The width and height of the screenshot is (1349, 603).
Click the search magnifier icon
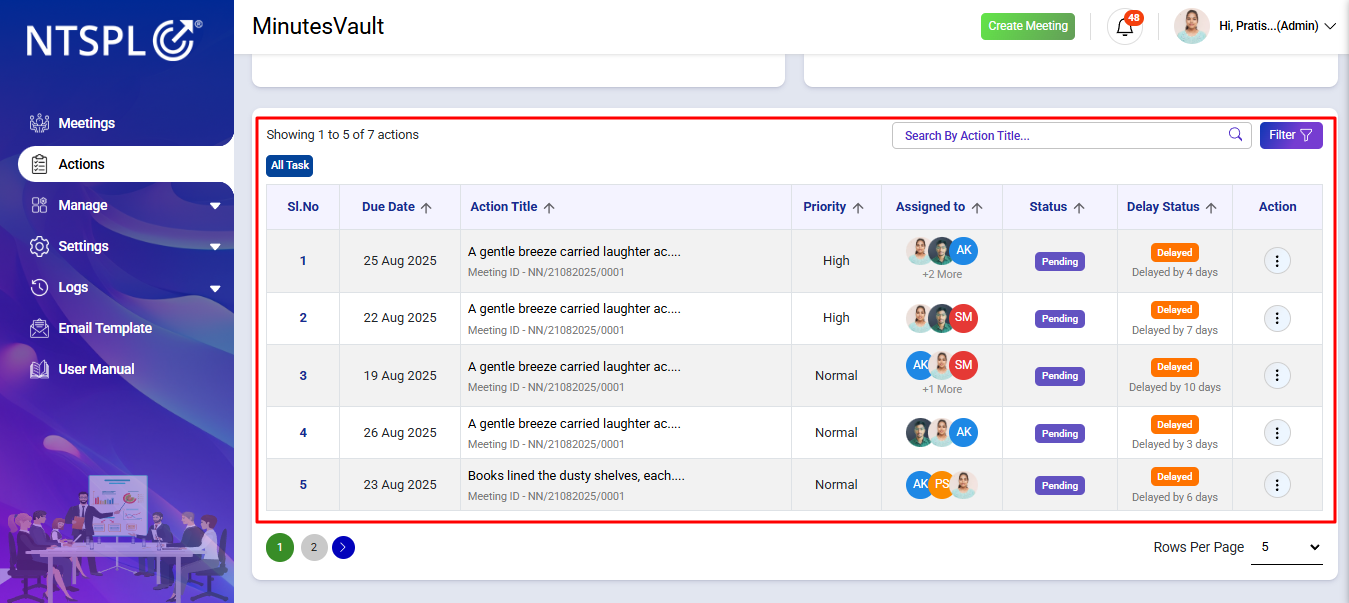pyautogui.click(x=1236, y=135)
